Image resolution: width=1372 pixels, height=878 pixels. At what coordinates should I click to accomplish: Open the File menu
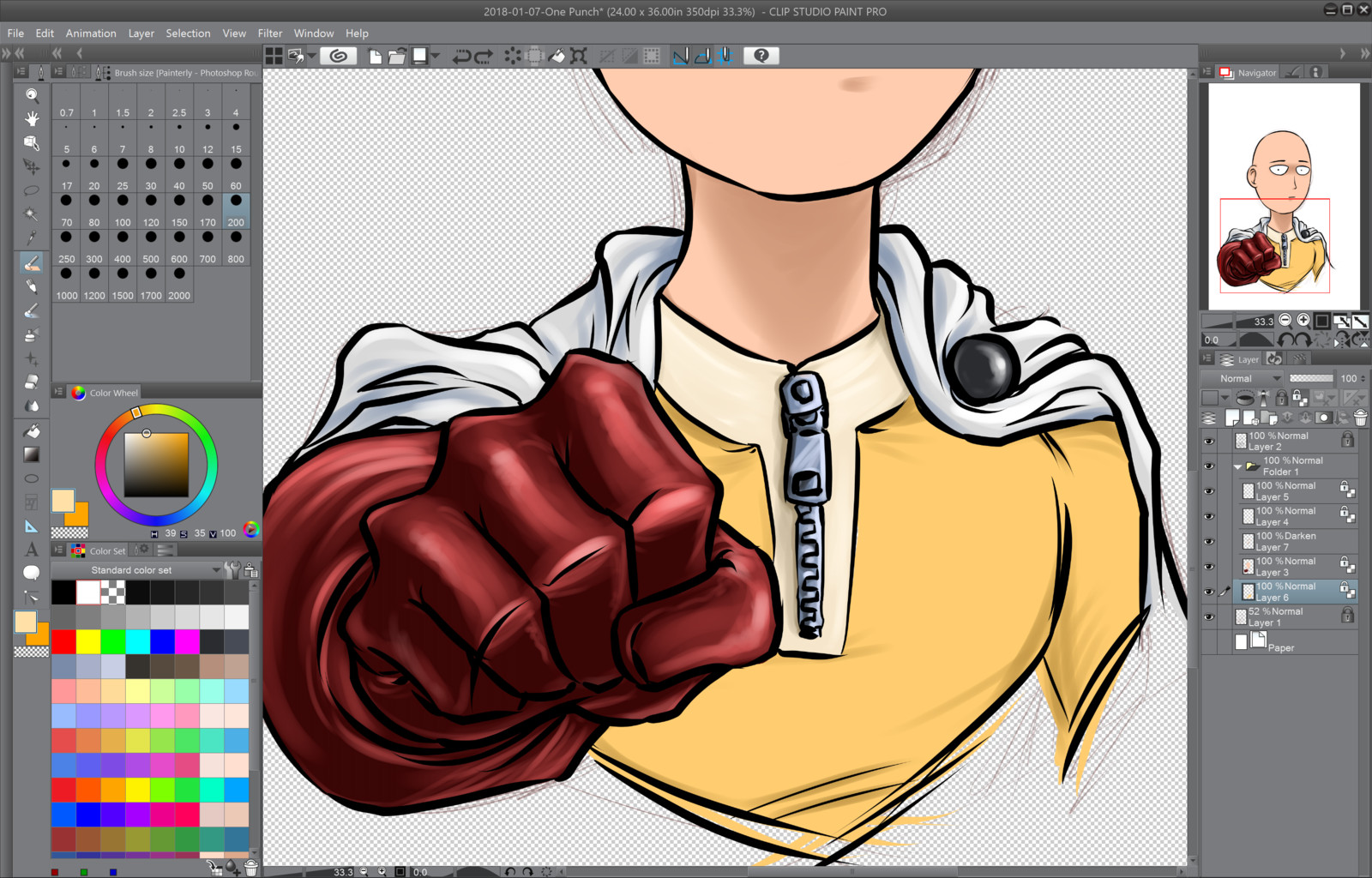(15, 33)
